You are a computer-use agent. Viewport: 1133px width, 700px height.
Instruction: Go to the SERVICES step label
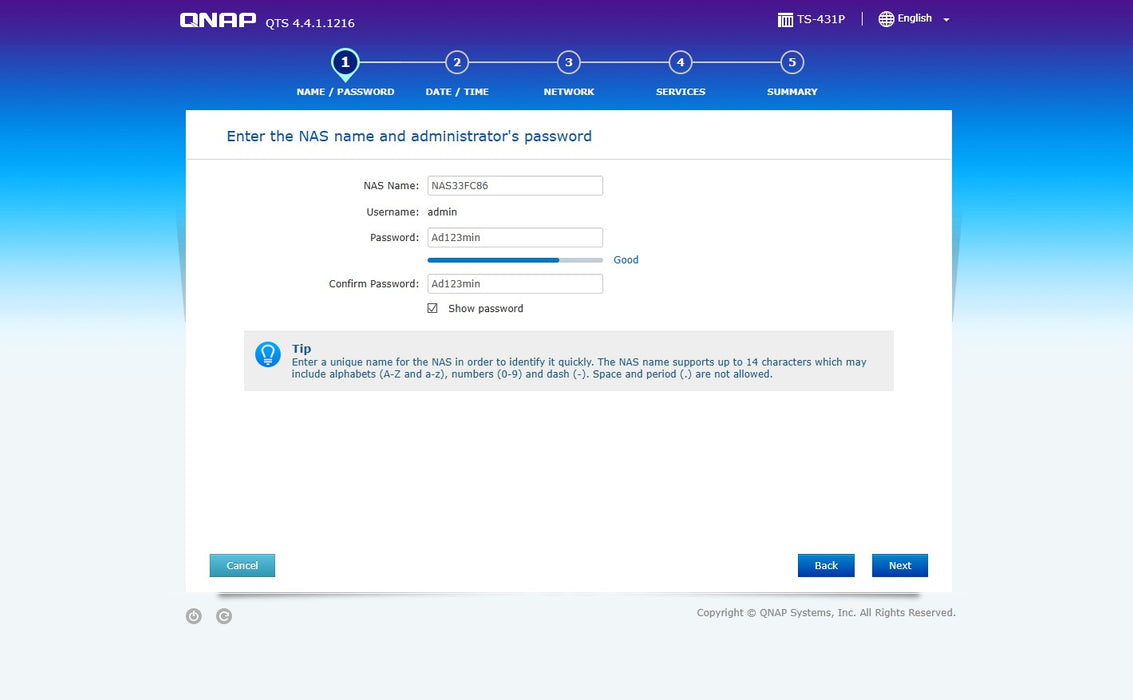pos(681,92)
